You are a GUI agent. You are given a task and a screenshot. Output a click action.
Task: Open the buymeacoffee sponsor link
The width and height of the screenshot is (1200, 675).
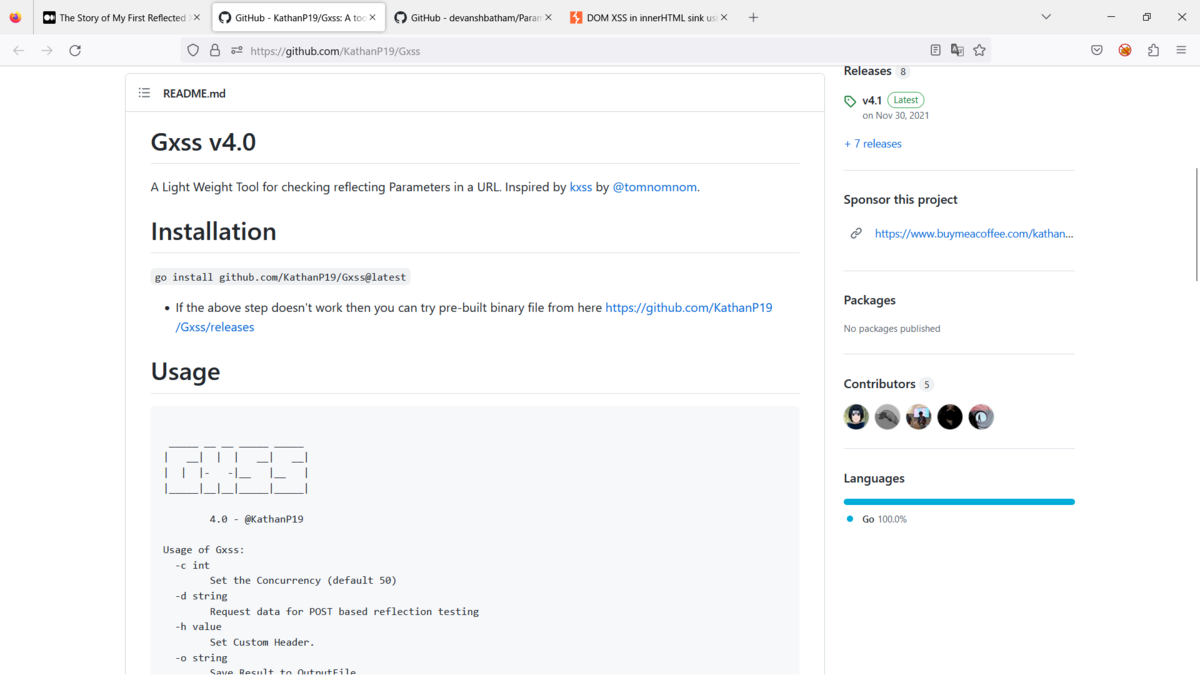(x=974, y=233)
